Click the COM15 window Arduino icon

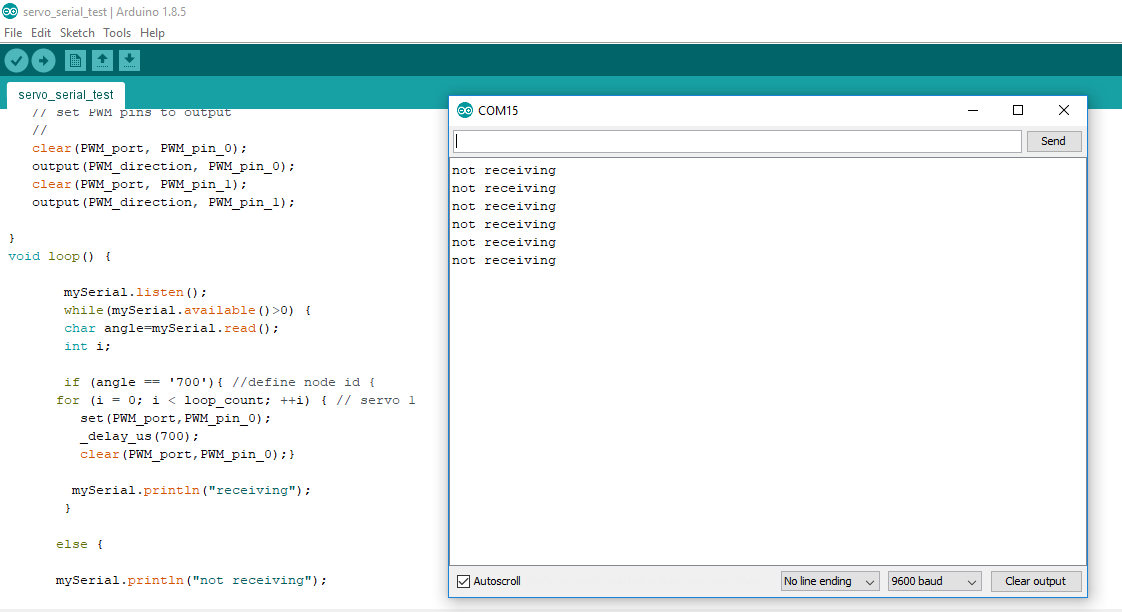pos(465,110)
